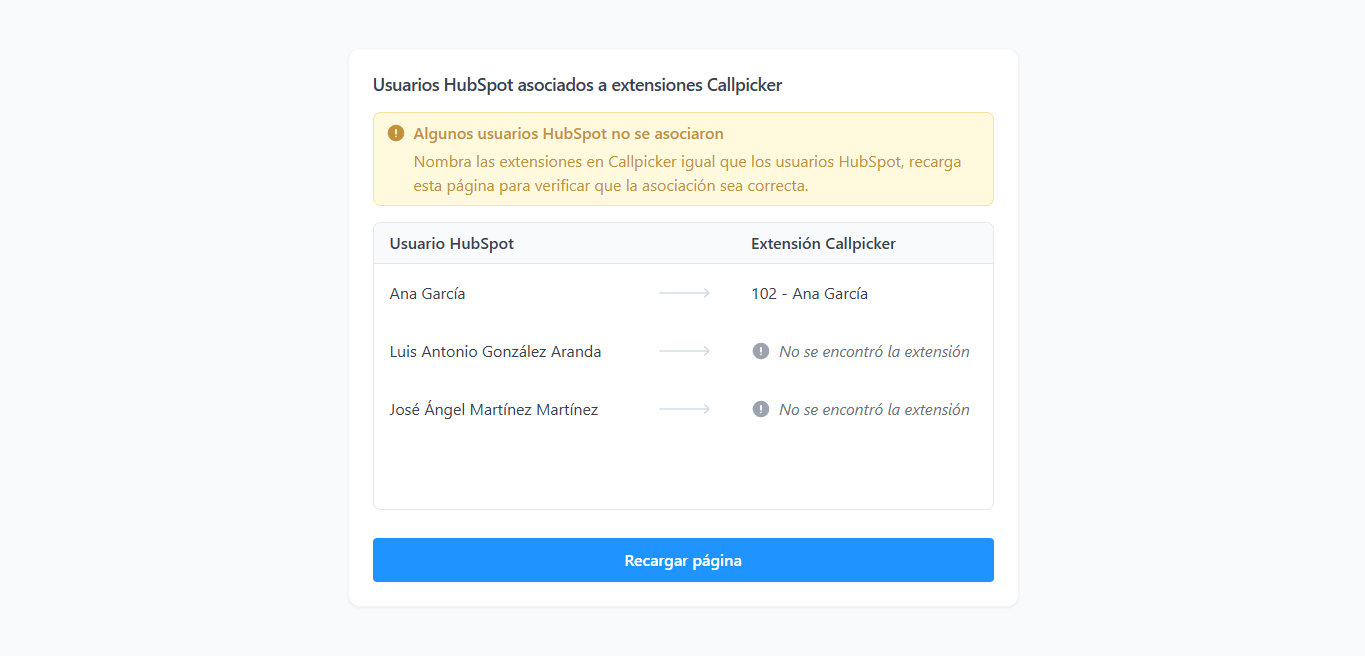Click the arrow after Luis Antonio González Aranda
The height and width of the screenshot is (656, 1365).
[x=685, y=351]
